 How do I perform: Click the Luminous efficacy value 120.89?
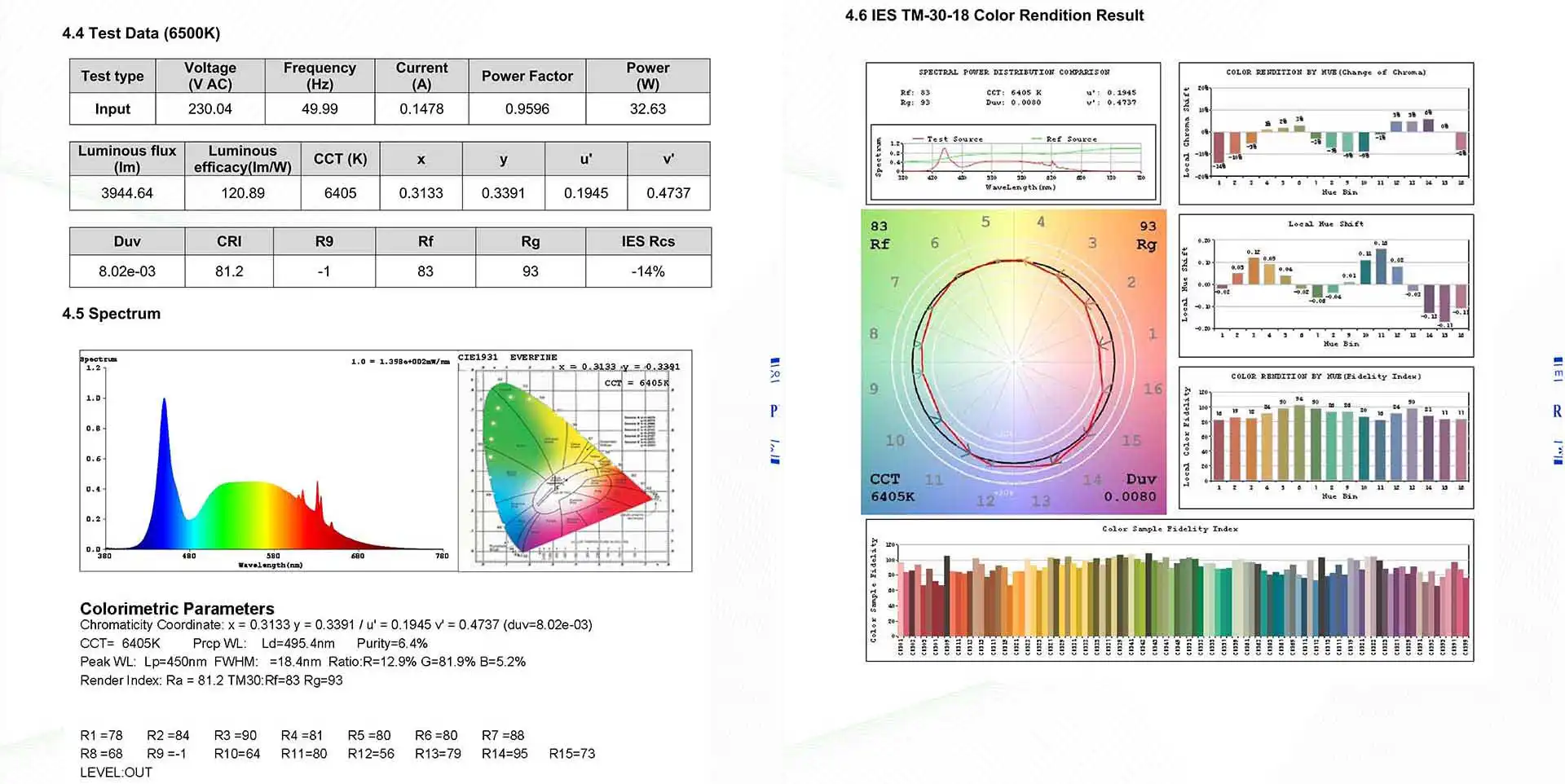[243, 193]
